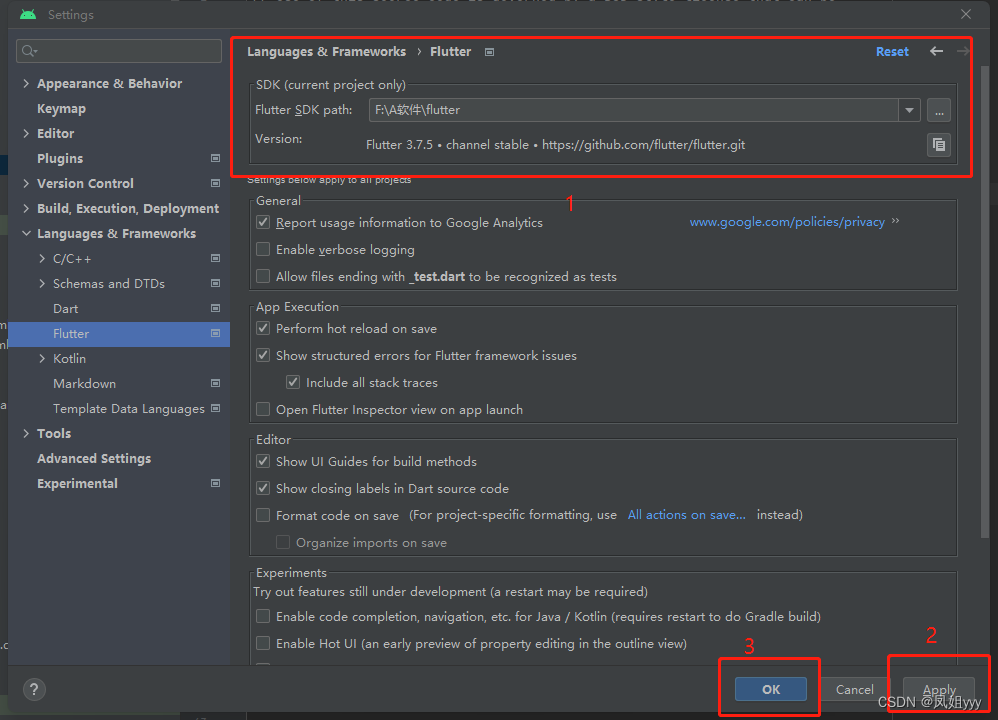Screen dimensions: 998x720
Task: Select Markdown settings page
Action: pyautogui.click(x=85, y=384)
